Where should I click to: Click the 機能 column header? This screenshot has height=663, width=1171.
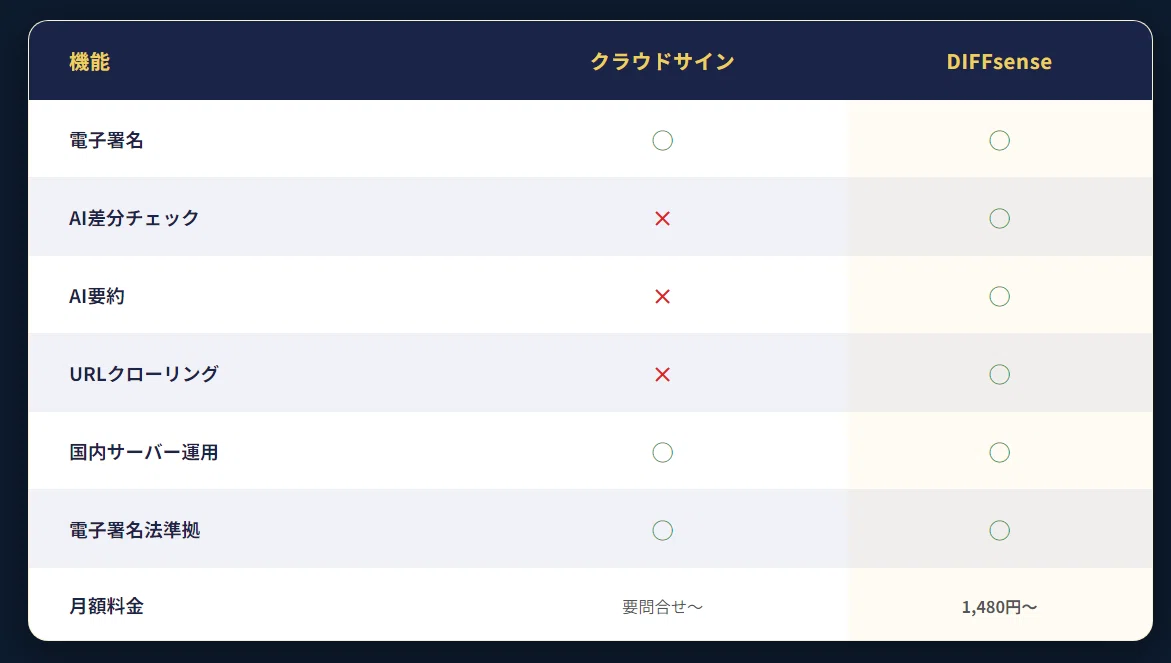tap(90, 61)
